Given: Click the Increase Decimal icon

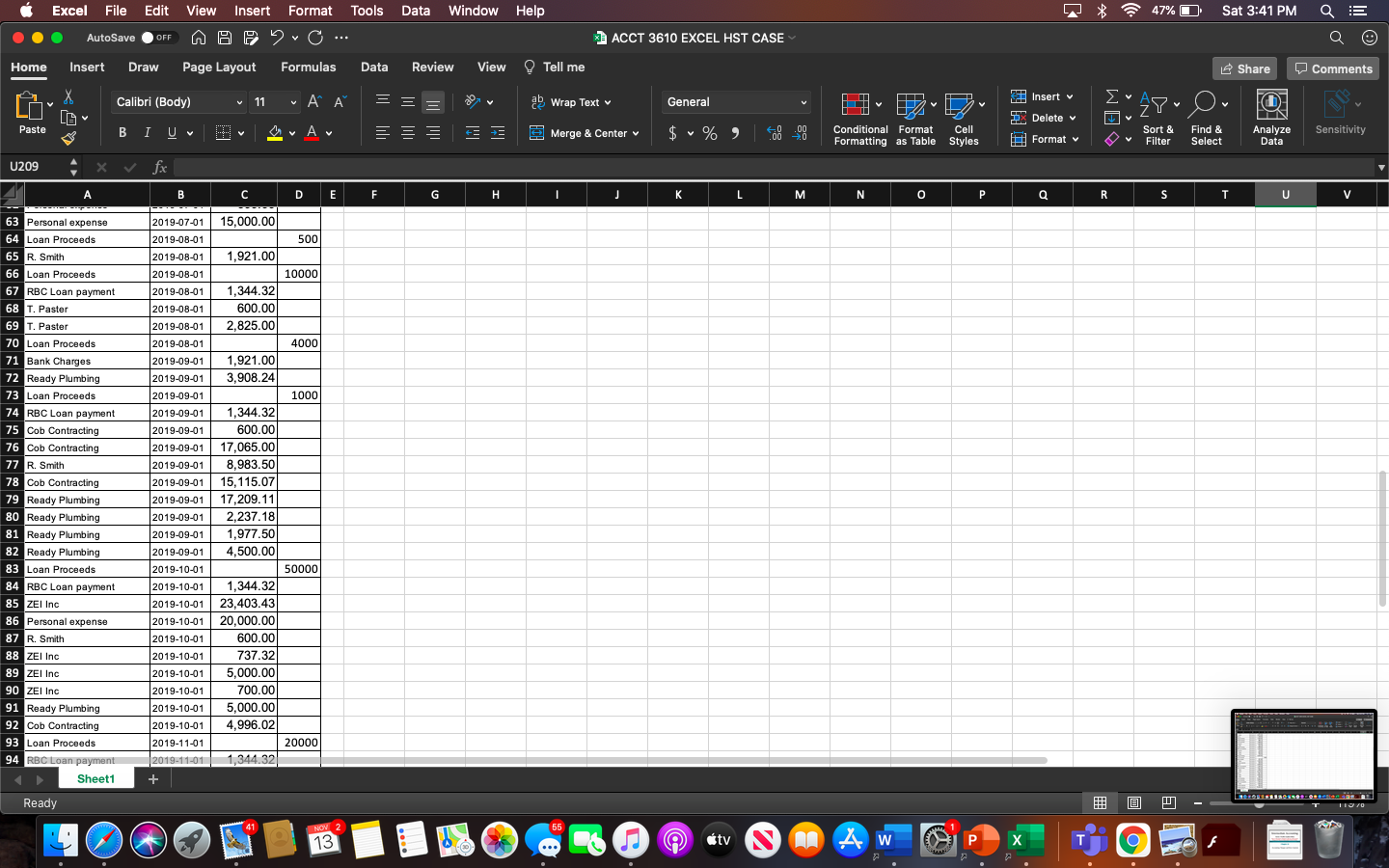Looking at the screenshot, I should [x=774, y=133].
